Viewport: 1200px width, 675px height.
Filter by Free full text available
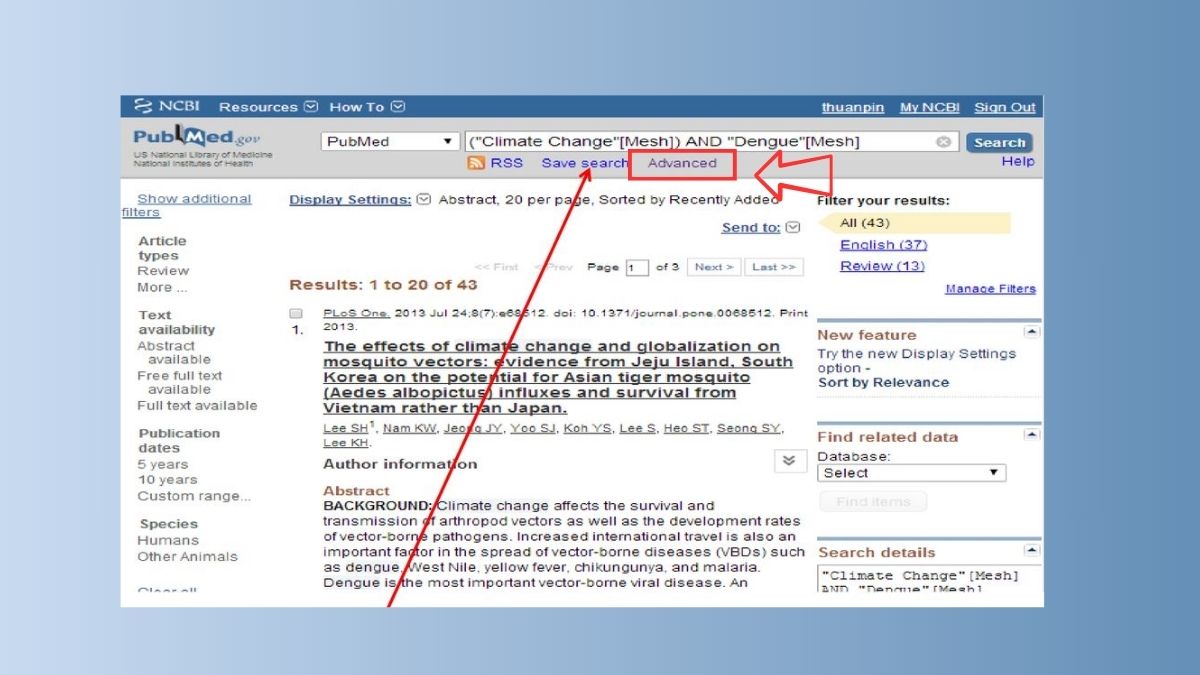[180, 382]
